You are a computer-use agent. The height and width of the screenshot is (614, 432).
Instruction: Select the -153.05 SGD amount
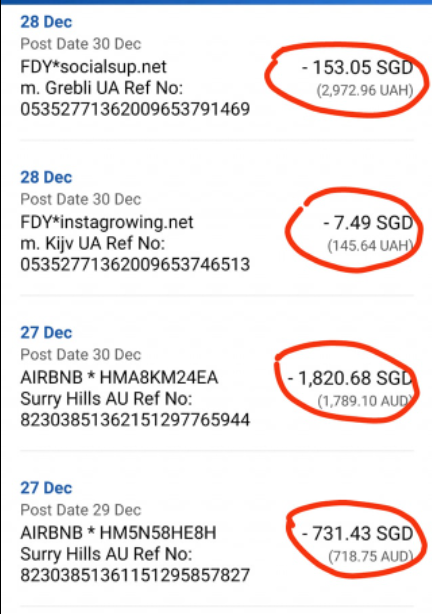click(357, 67)
